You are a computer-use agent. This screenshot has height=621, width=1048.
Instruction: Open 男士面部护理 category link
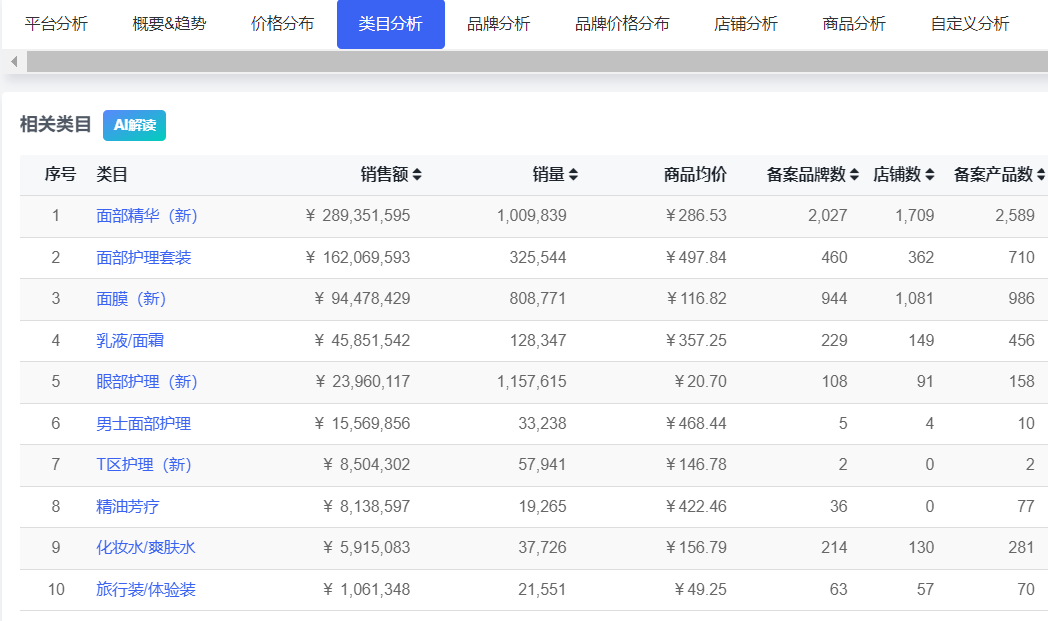click(x=143, y=424)
